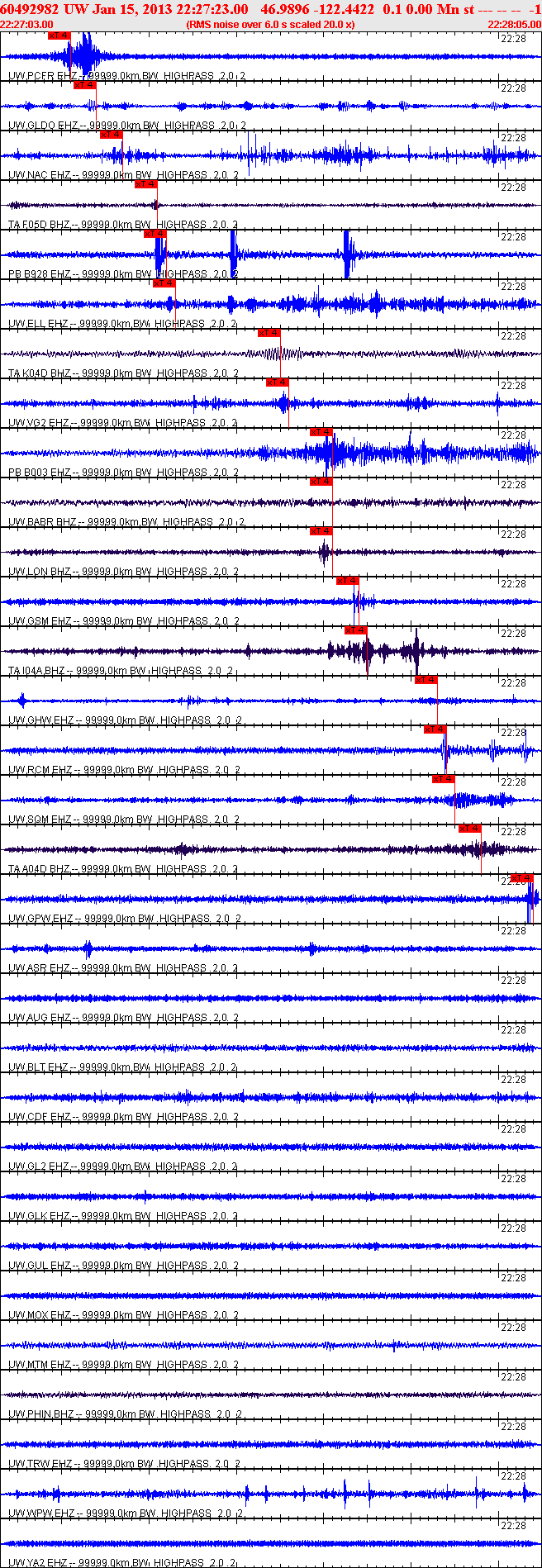Select the pick marker on UW.GPW trace
542x1568 pixels.
coord(522,878)
